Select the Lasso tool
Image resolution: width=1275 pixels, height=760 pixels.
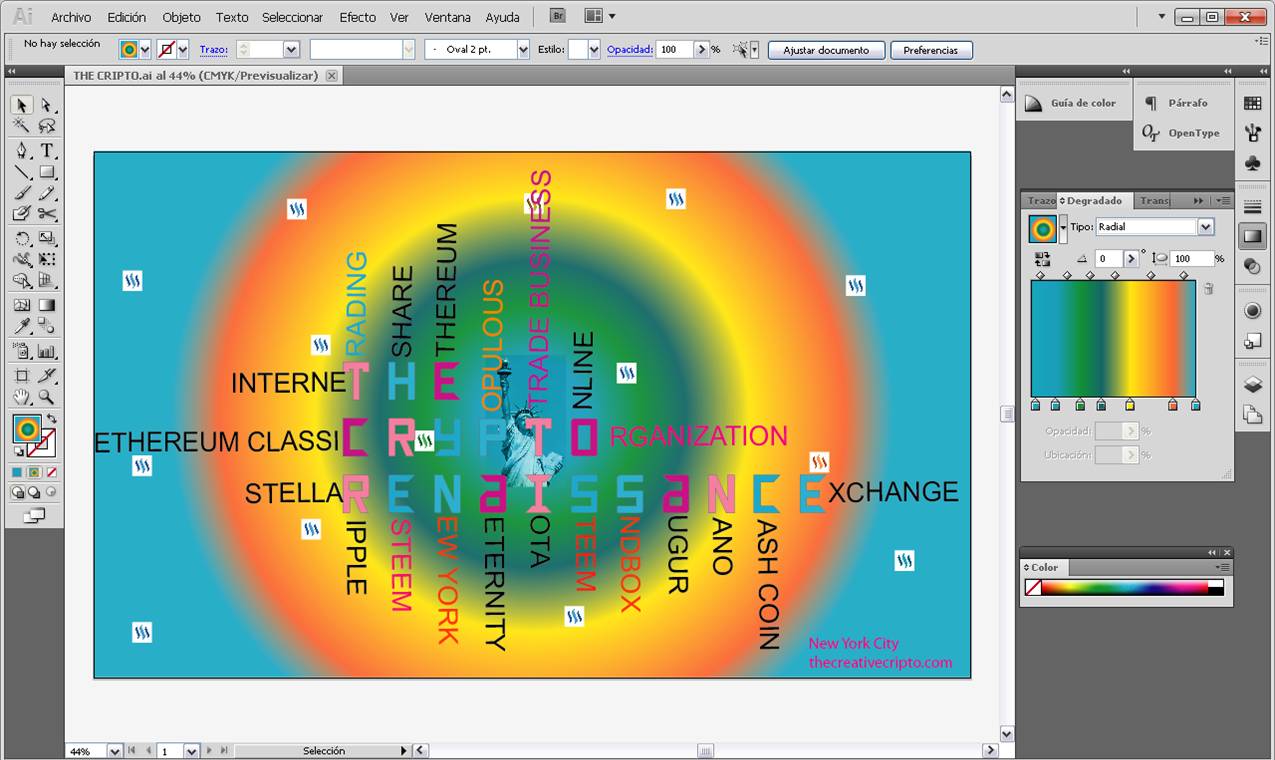pos(46,126)
